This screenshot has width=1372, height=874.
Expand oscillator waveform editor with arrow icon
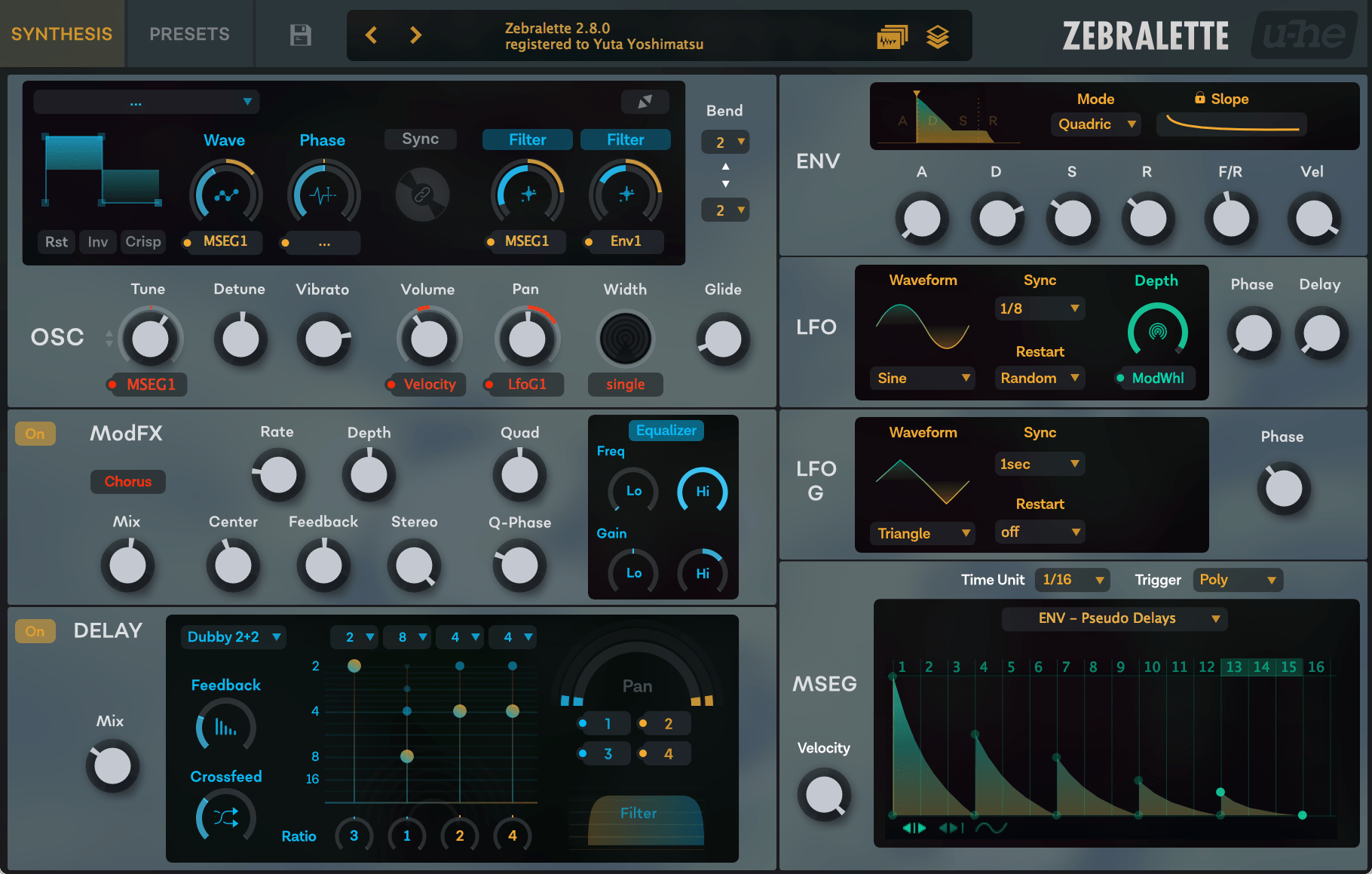(x=645, y=101)
